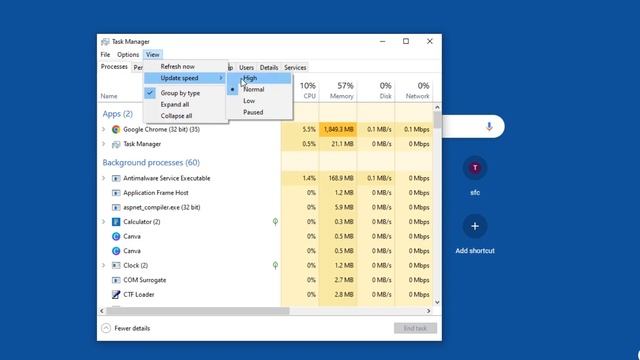
Task: Select the COM Surrogate process name
Action: 144,280
